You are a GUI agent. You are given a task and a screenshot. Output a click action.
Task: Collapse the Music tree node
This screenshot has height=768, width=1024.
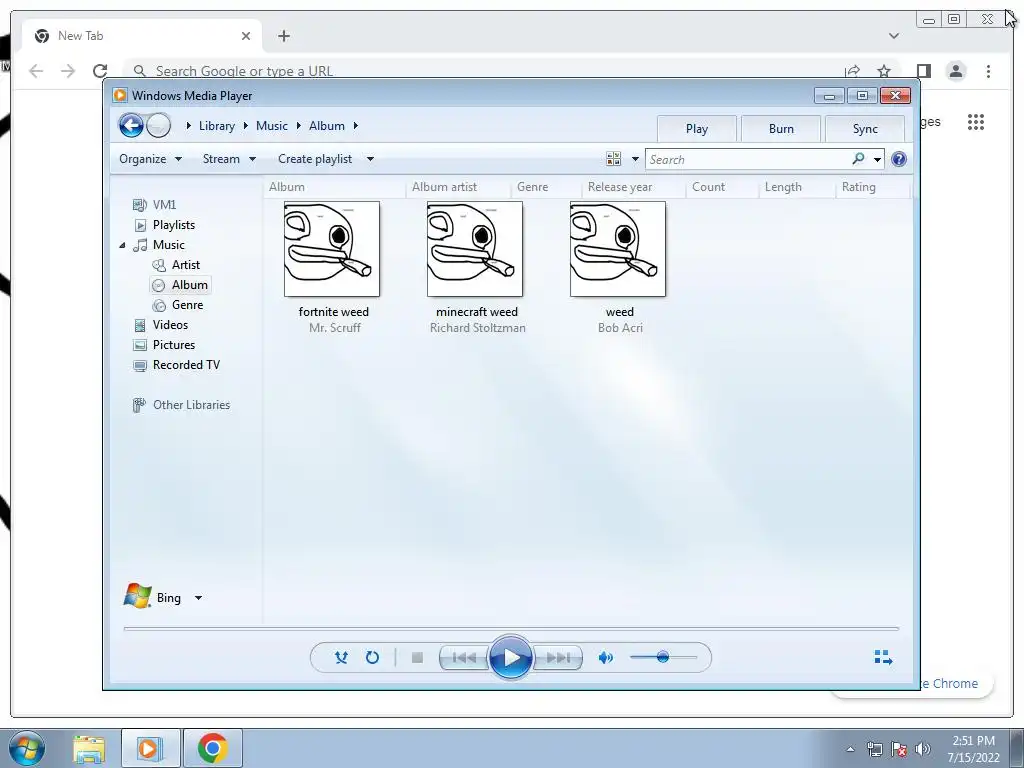tap(122, 245)
